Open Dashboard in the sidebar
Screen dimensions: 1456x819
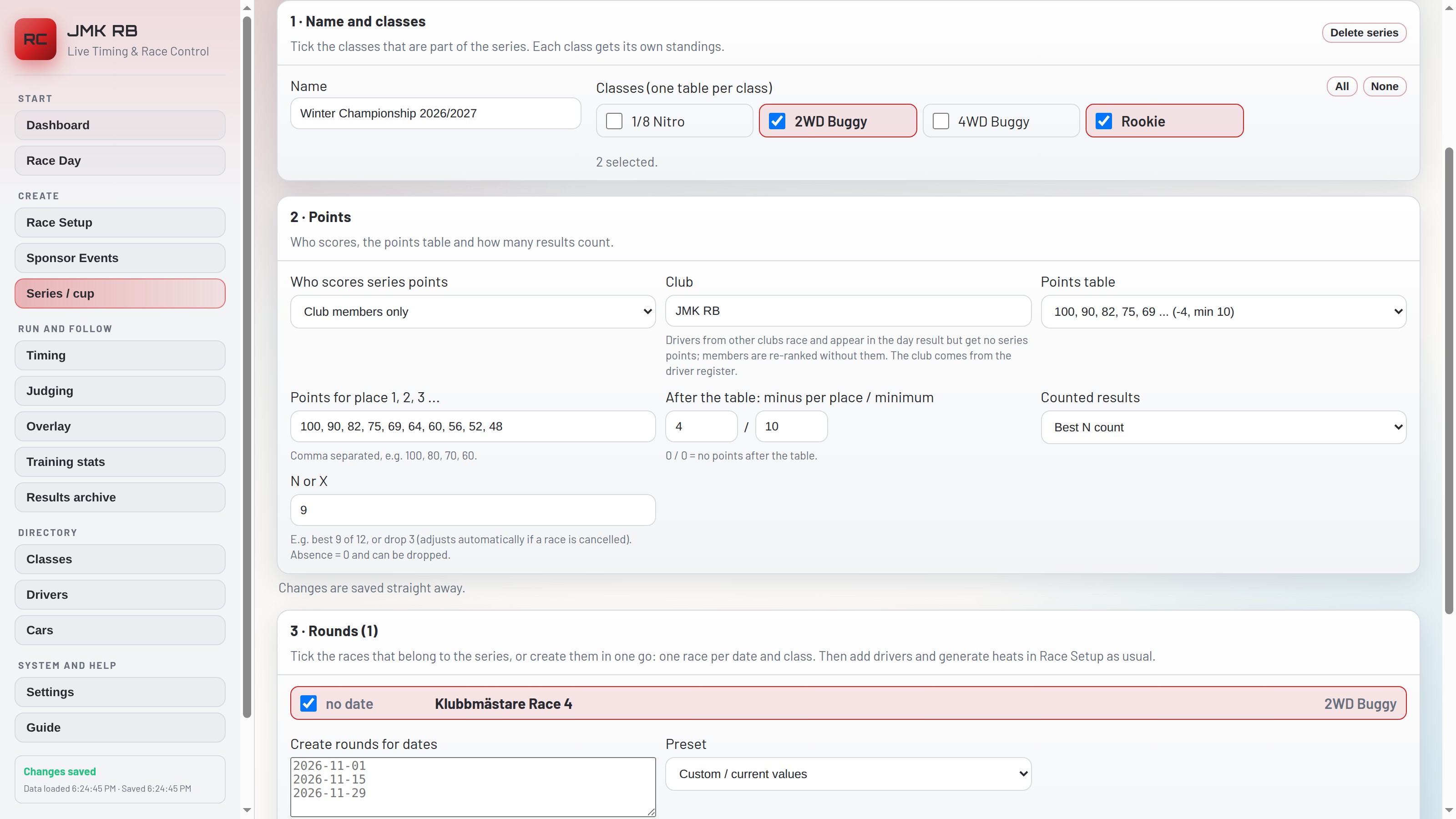(x=120, y=125)
